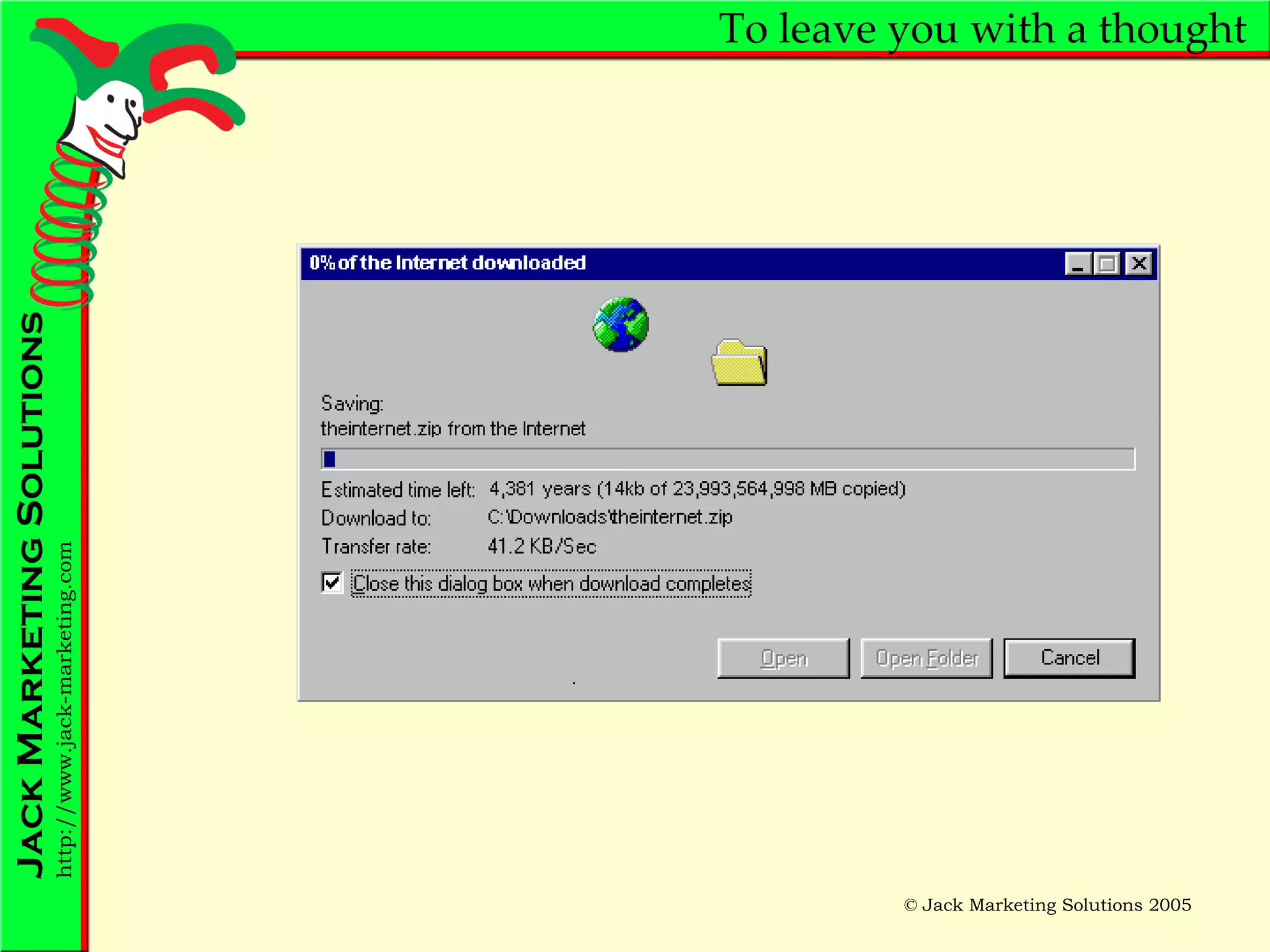Click the Jack Marketing Solutions vertical title
The height and width of the screenshot is (952, 1270).
click(x=31, y=595)
